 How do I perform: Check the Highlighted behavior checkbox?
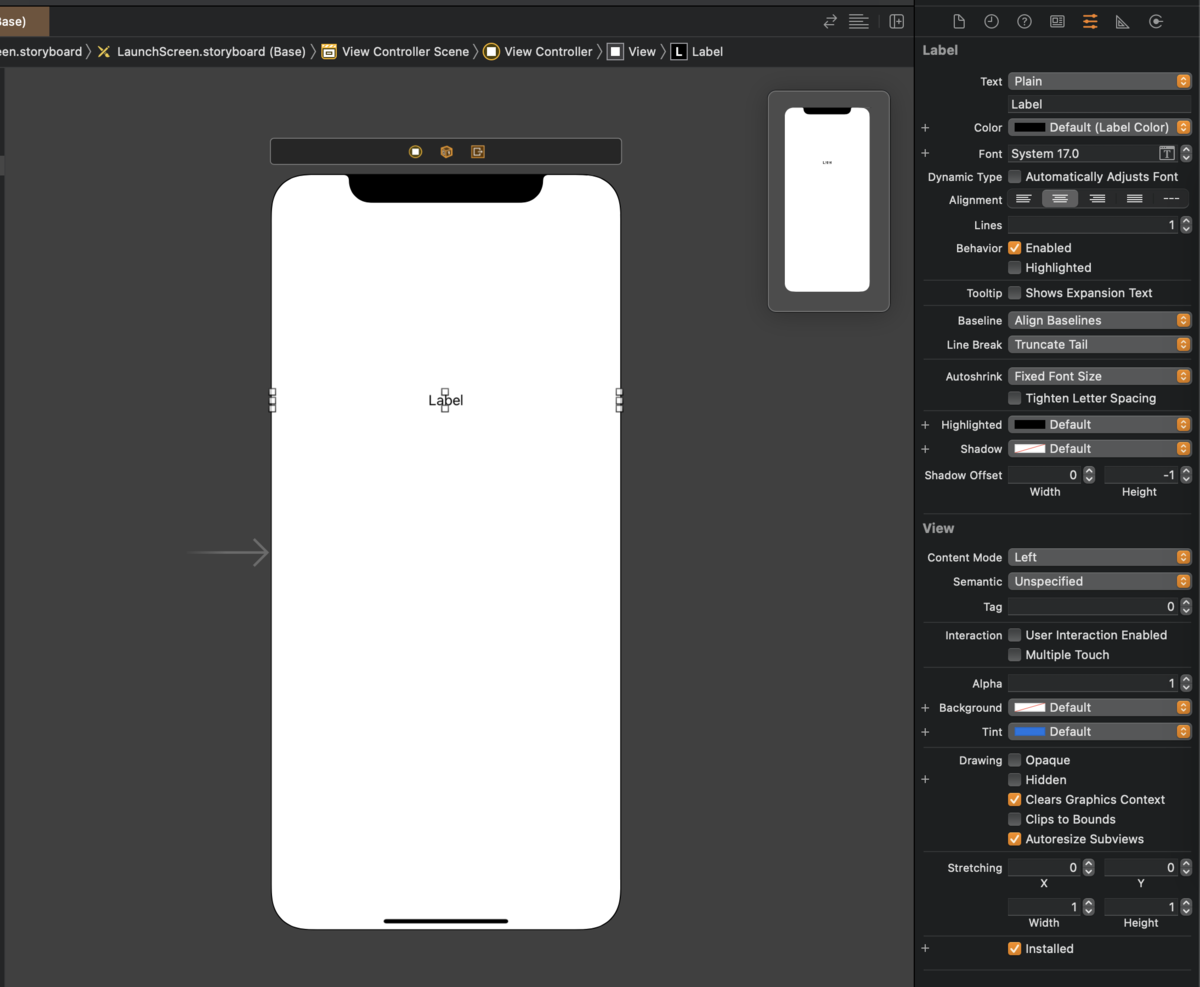pos(1015,268)
